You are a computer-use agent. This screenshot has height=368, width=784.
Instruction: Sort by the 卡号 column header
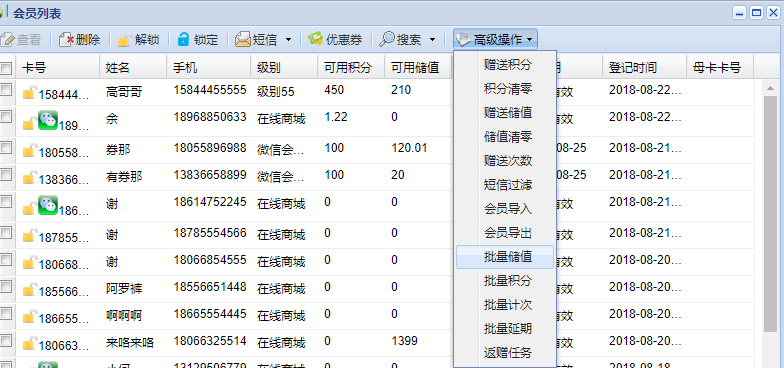coord(58,68)
